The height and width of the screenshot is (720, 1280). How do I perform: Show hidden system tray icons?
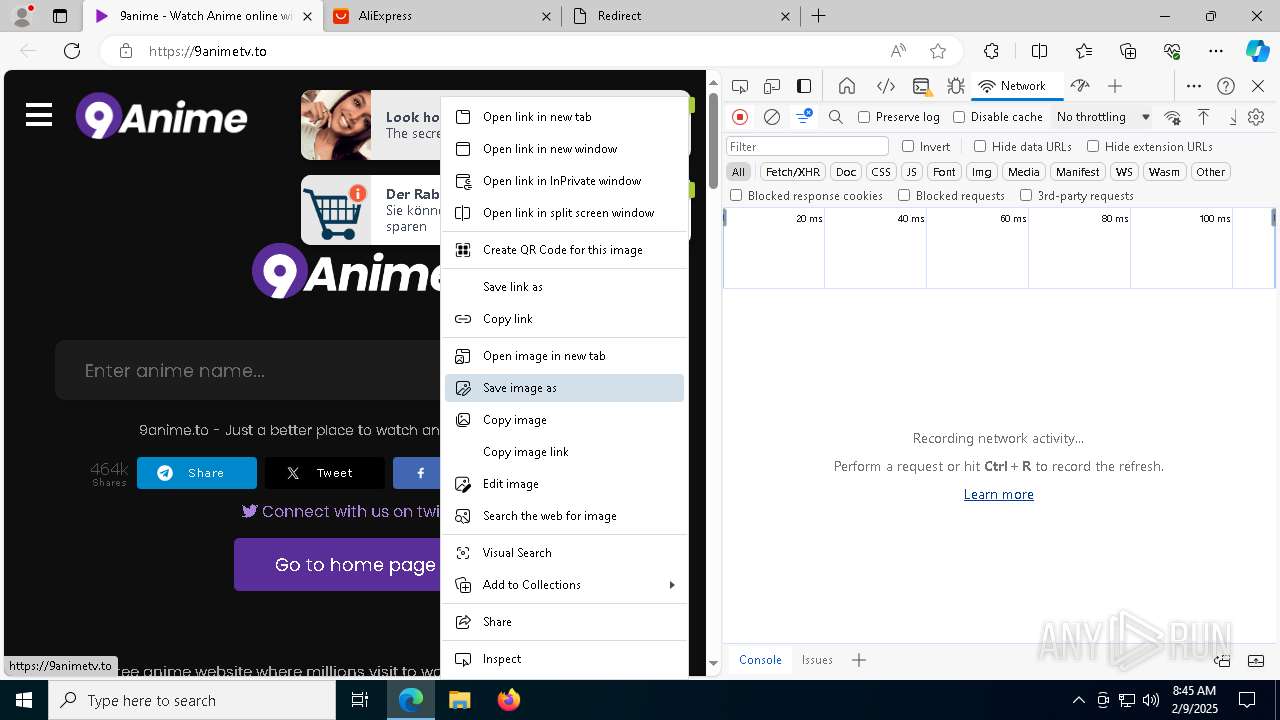1078,700
